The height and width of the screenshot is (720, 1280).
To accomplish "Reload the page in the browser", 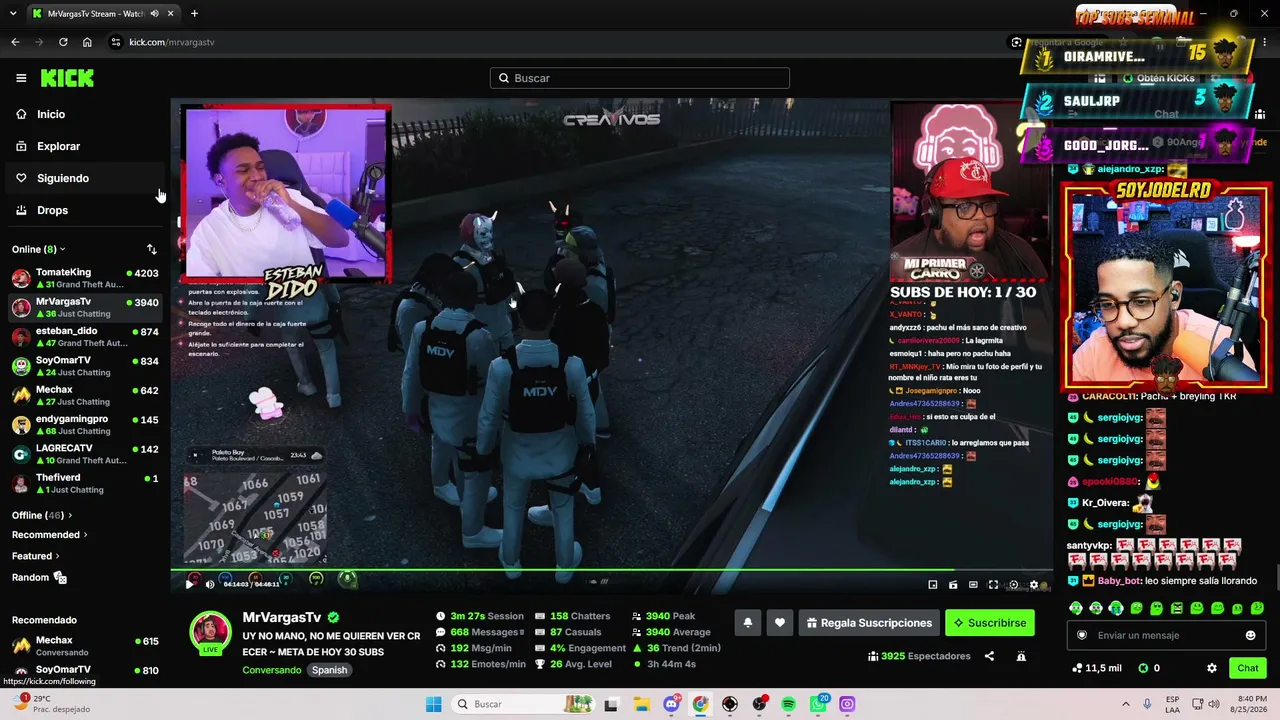I will point(63,42).
